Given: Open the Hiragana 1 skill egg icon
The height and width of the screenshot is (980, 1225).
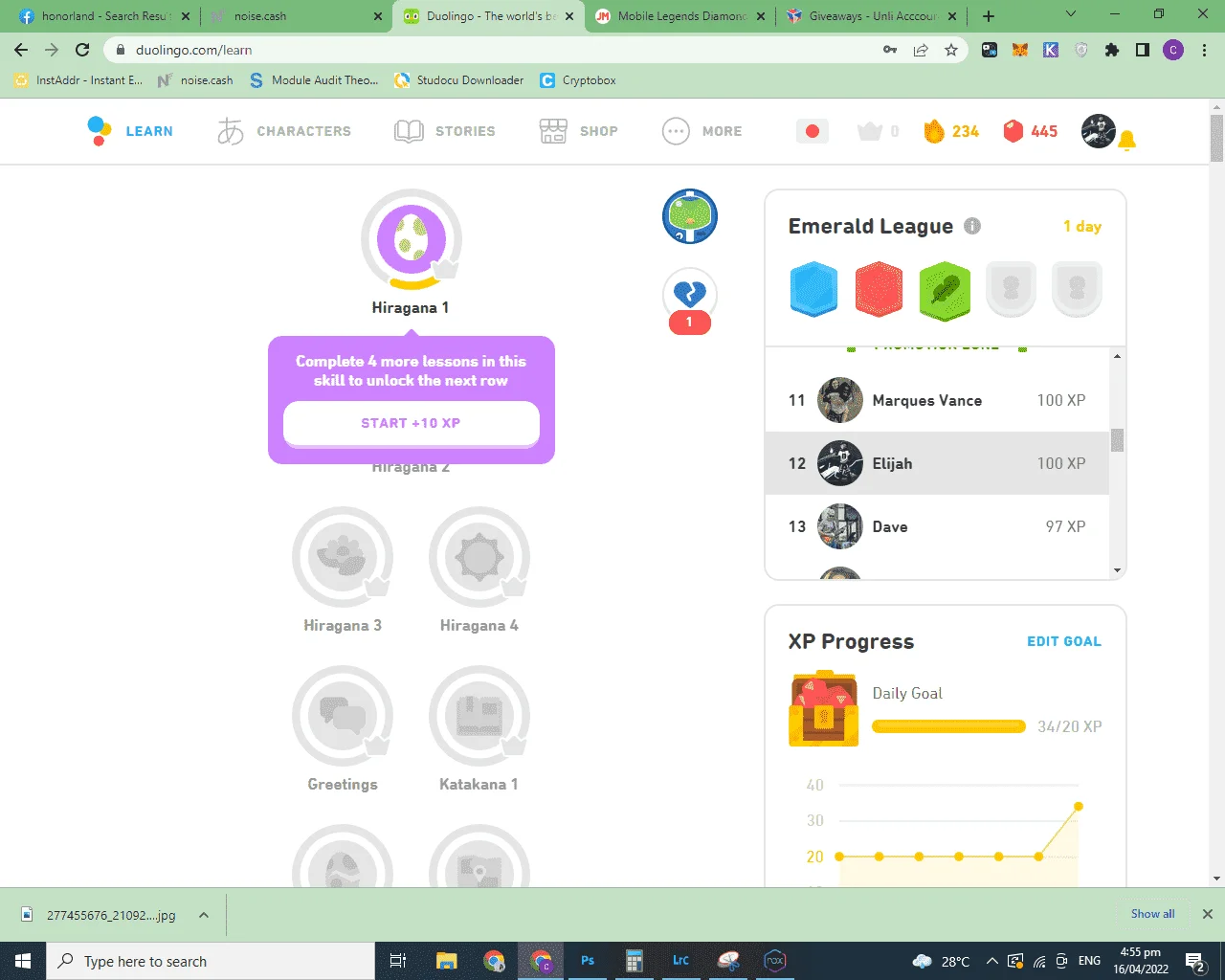Looking at the screenshot, I should tap(412, 239).
